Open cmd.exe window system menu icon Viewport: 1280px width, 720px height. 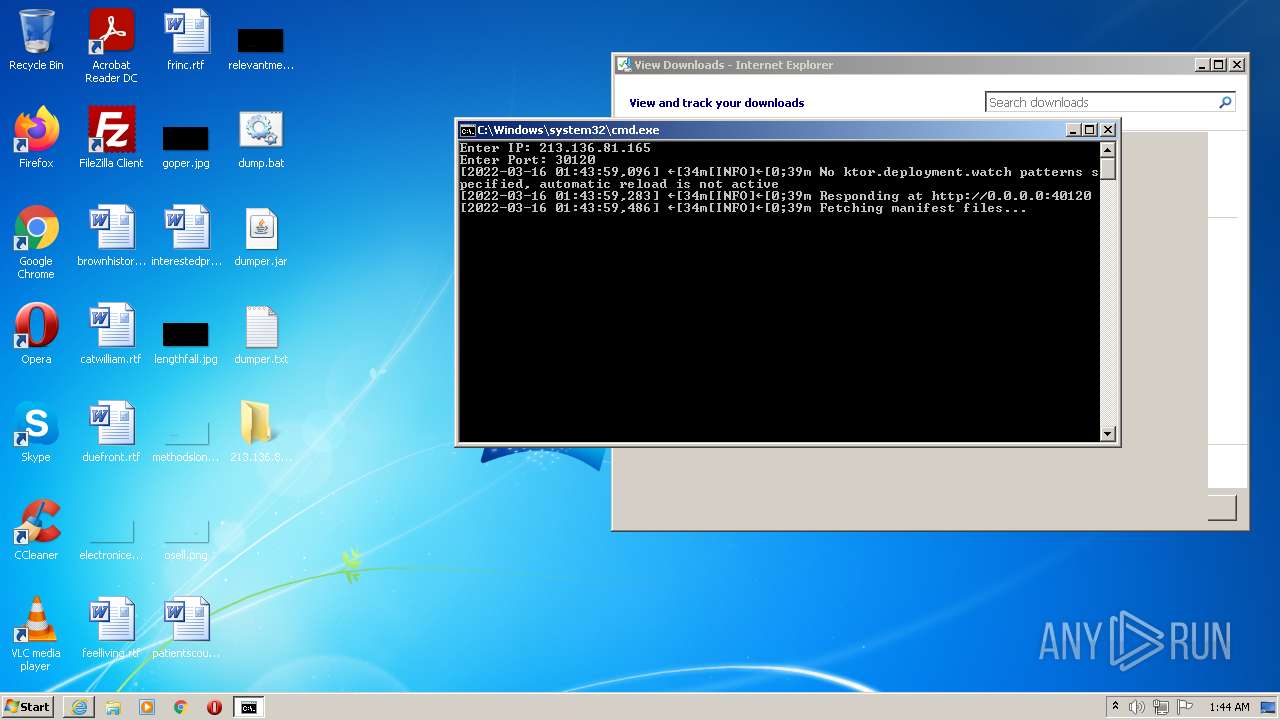[x=467, y=130]
